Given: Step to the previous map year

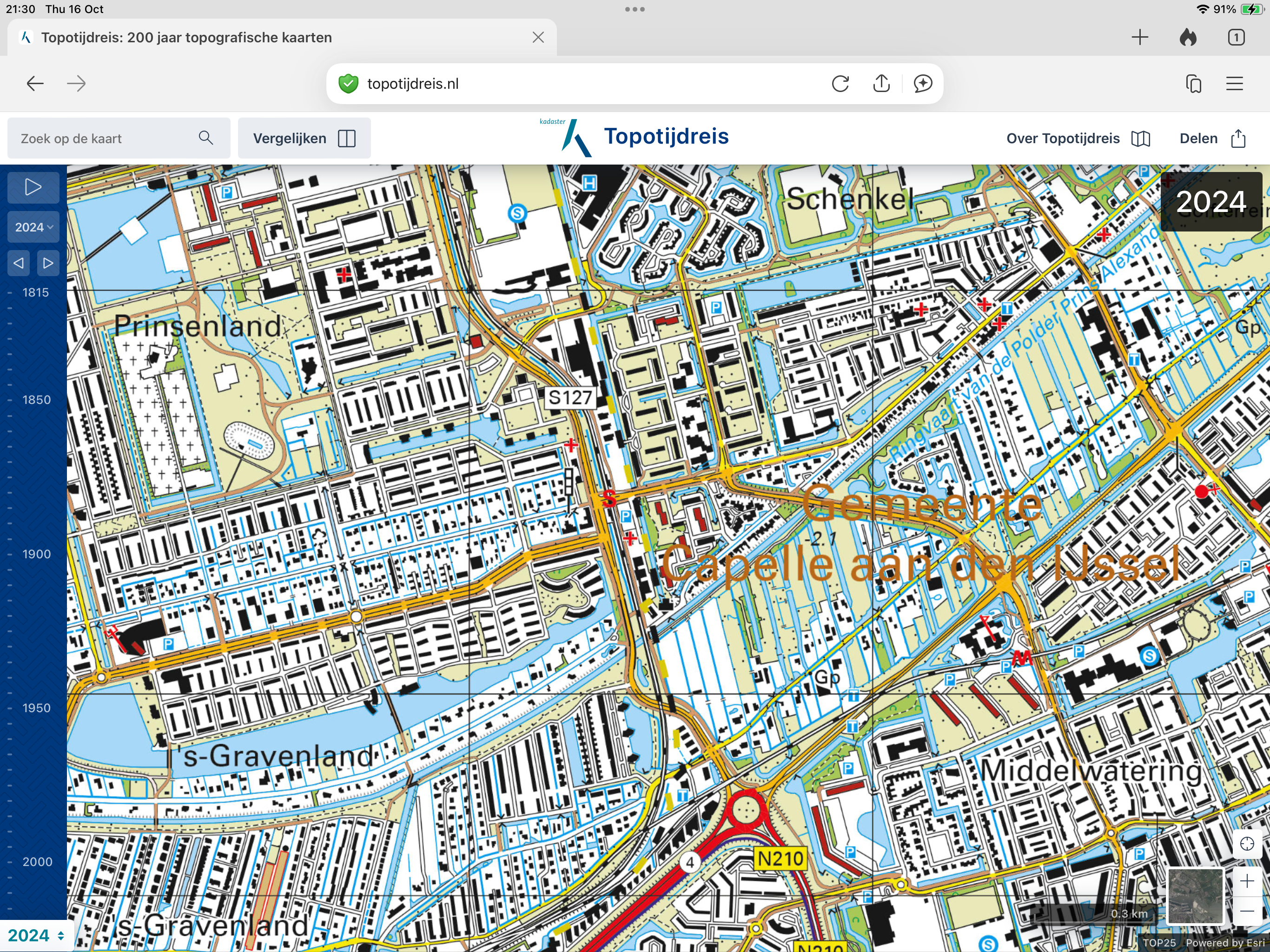Looking at the screenshot, I should [x=19, y=263].
